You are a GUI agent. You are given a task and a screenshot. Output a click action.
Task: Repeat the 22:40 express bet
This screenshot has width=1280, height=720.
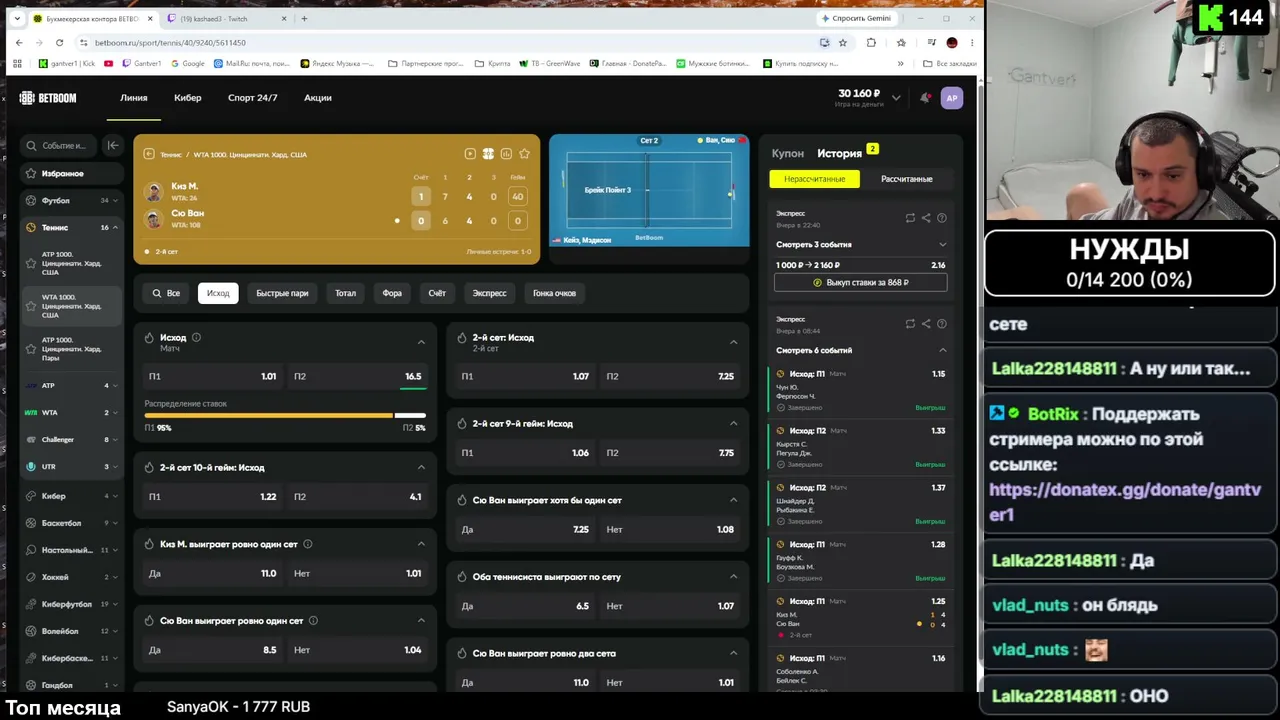click(910, 218)
